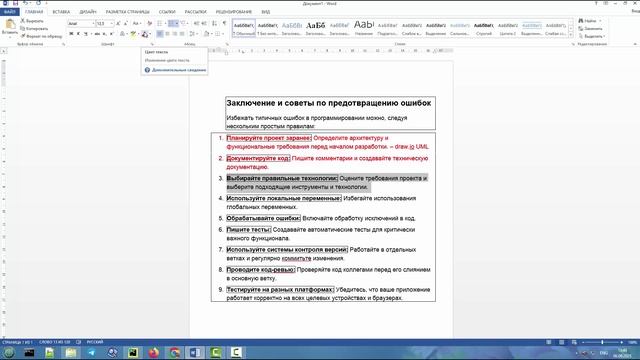Click the bullet list icon

(160, 23)
